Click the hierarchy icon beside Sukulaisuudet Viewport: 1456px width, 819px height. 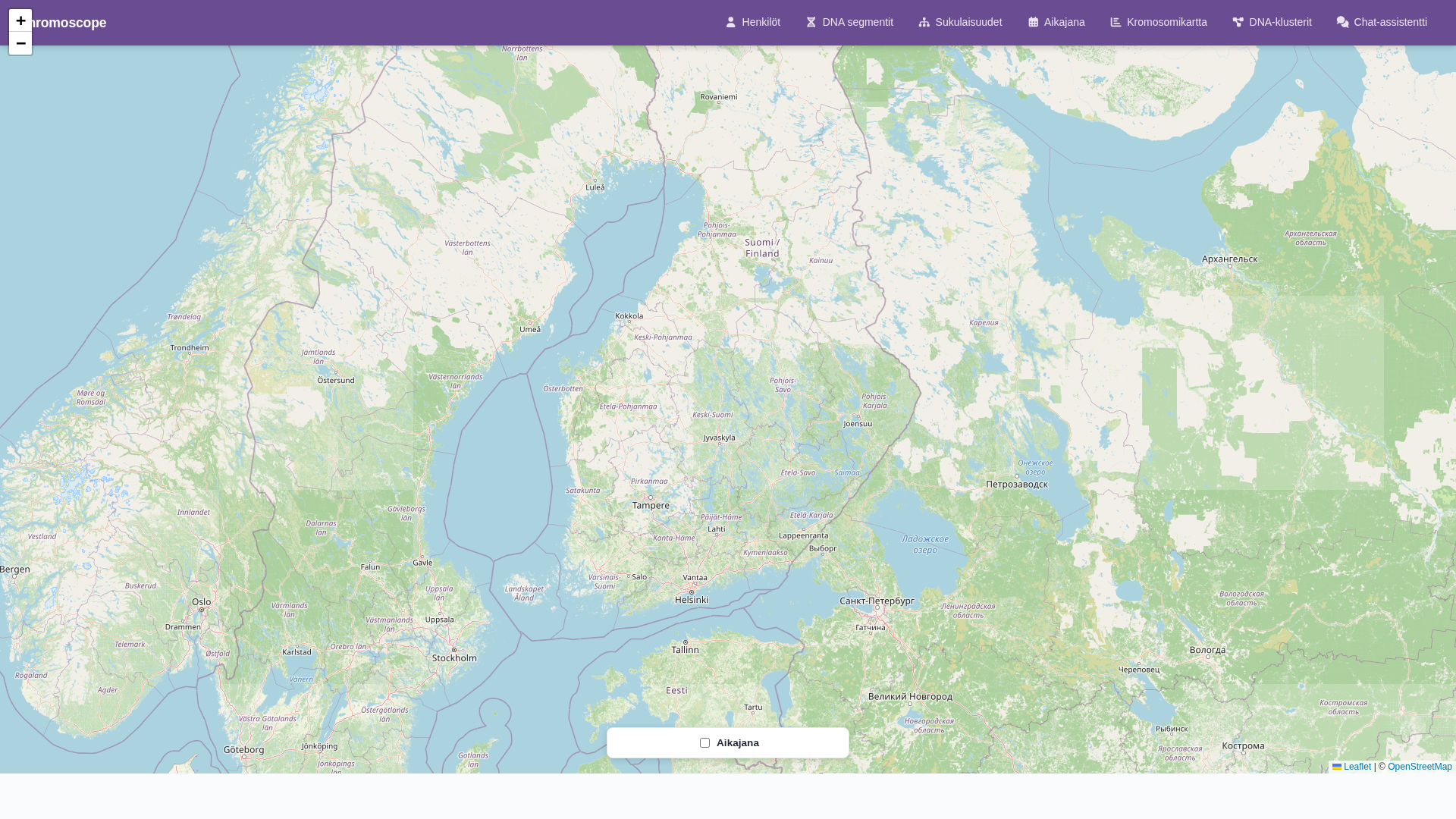(924, 23)
